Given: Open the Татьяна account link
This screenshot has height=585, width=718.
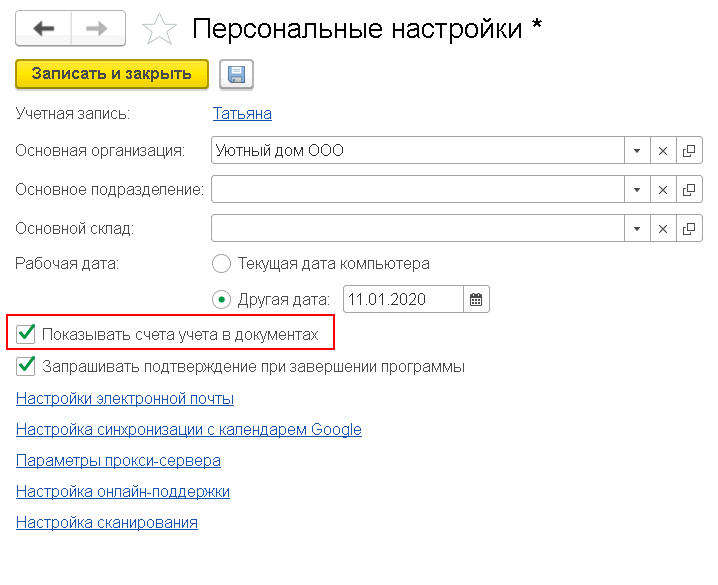Looking at the screenshot, I should (x=242, y=114).
